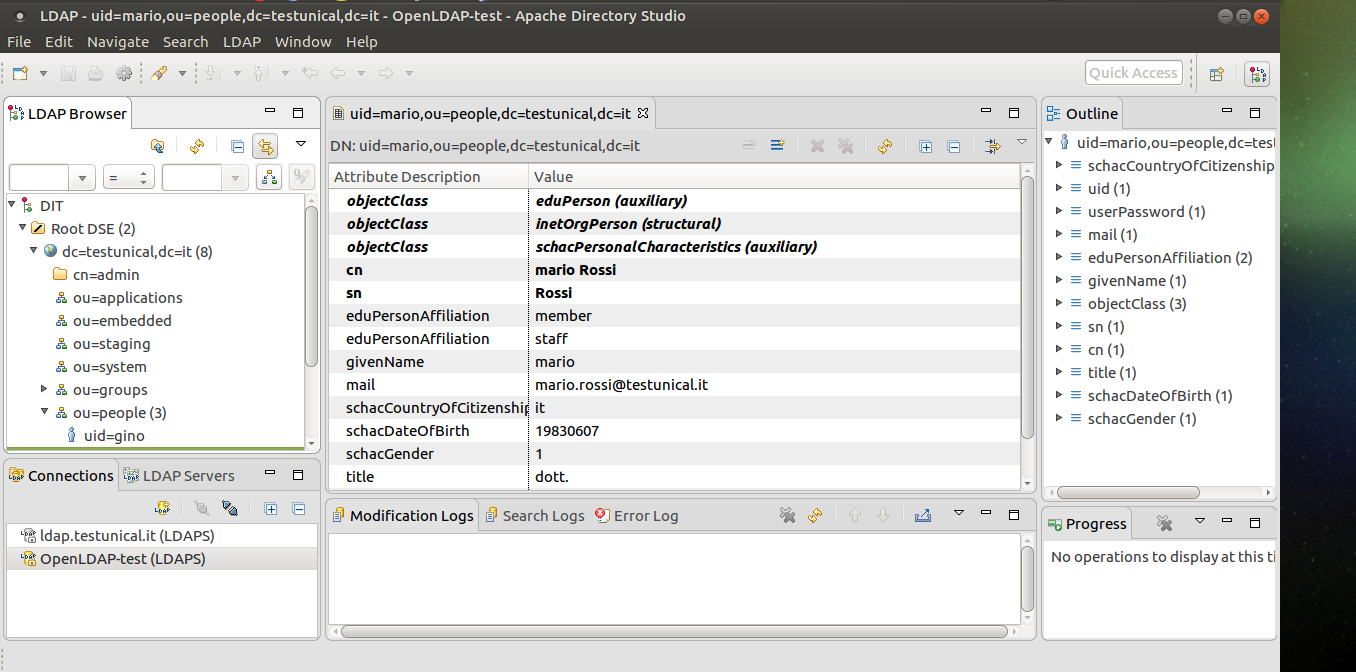Image resolution: width=1356 pixels, height=672 pixels.
Task: Expand all icon in Connections panel
Action: (270, 508)
